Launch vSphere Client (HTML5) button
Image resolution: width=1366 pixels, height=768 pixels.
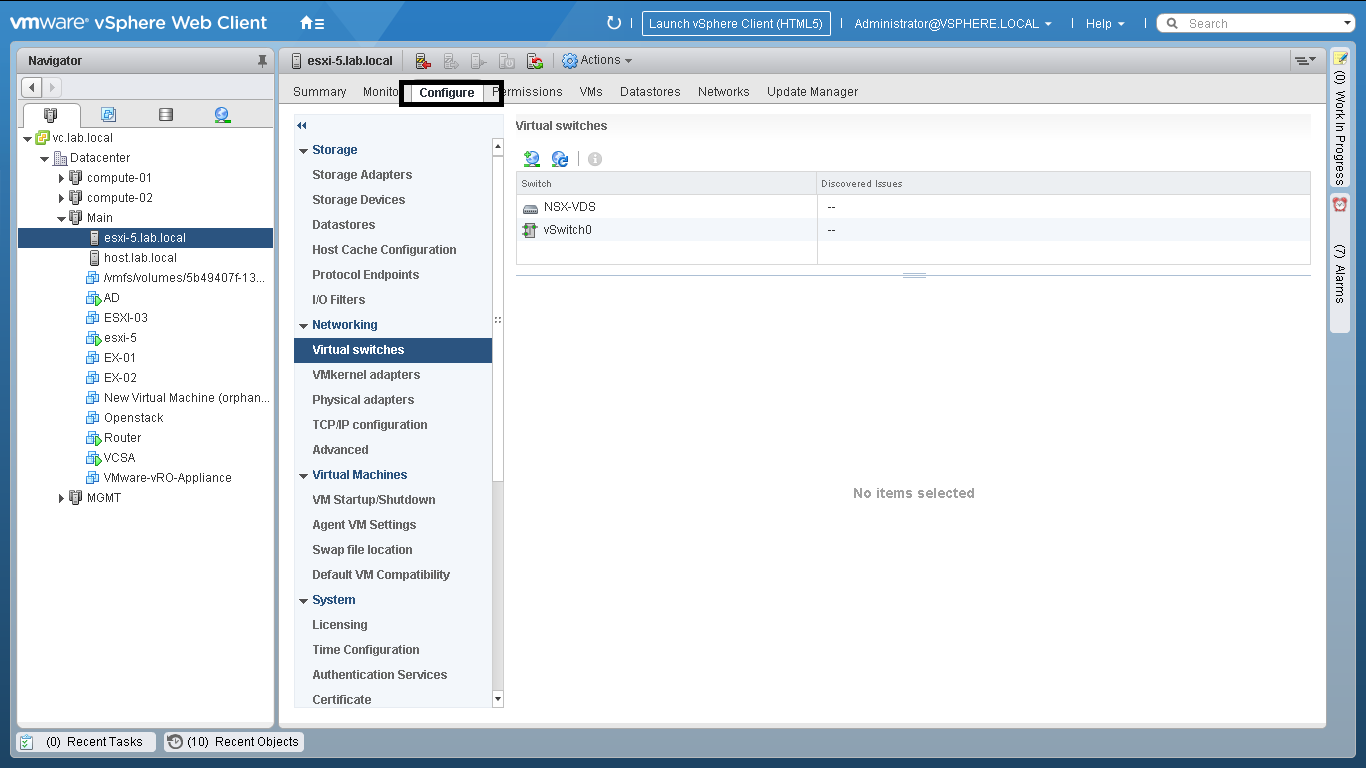click(736, 24)
